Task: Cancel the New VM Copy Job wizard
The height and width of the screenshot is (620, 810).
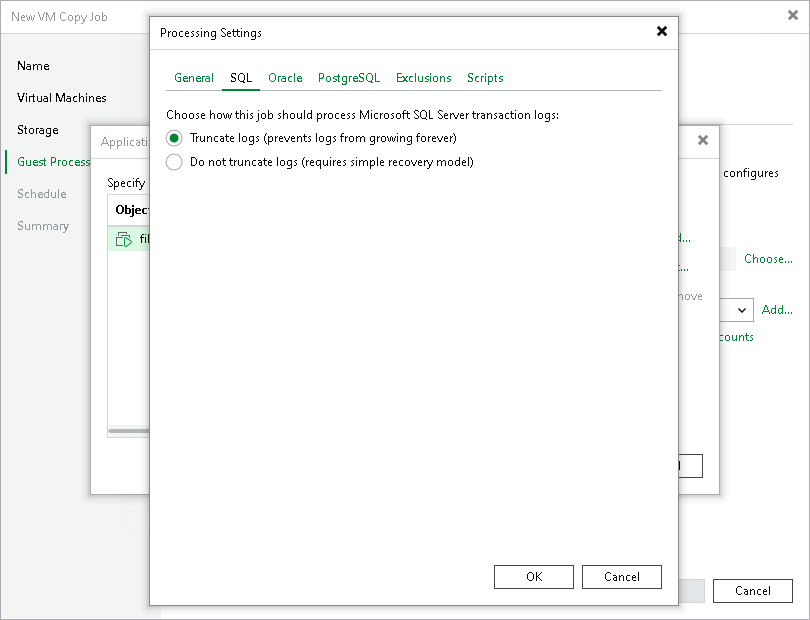Action: (x=753, y=591)
